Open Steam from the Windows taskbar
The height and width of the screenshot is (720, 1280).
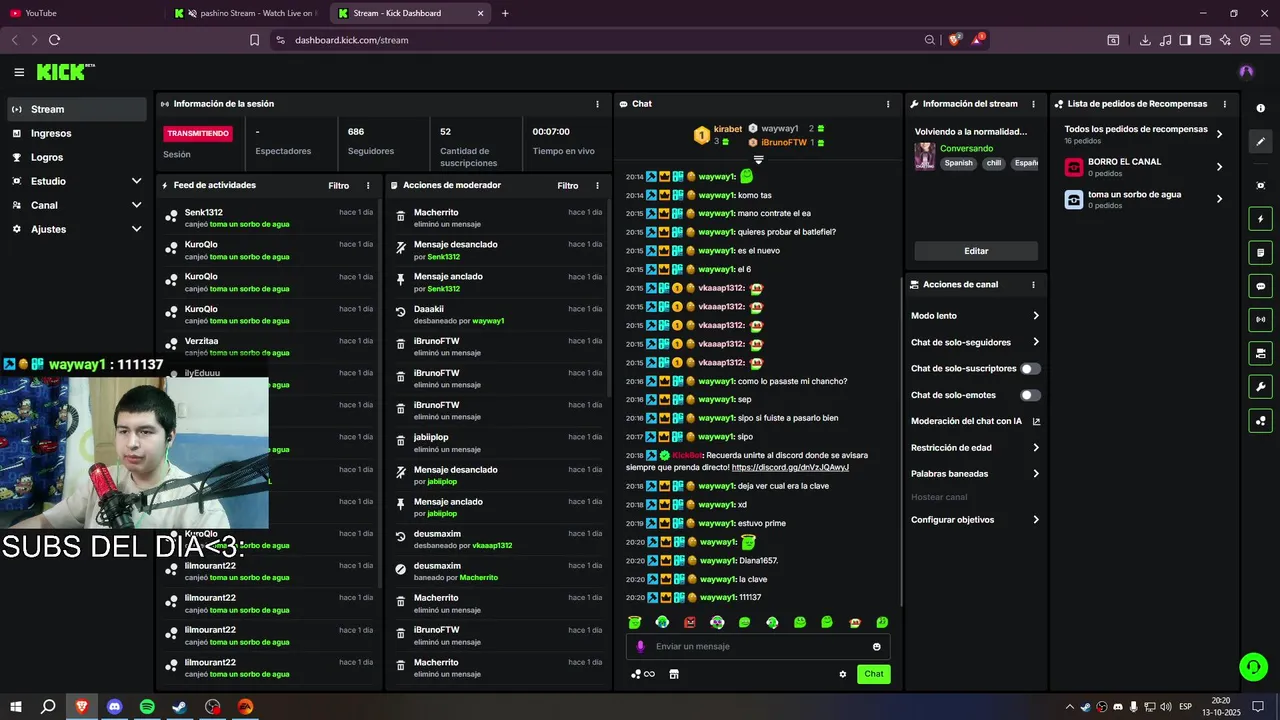(x=180, y=706)
